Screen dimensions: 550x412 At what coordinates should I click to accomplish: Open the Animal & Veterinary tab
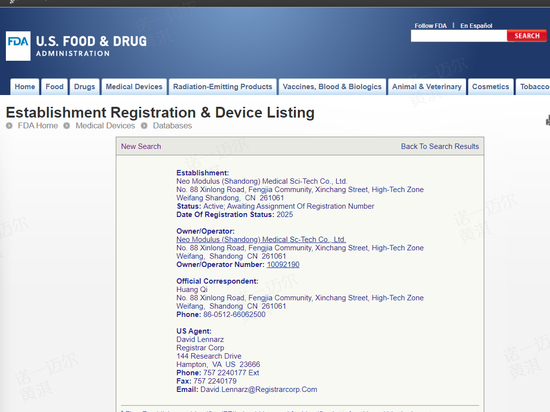(427, 87)
